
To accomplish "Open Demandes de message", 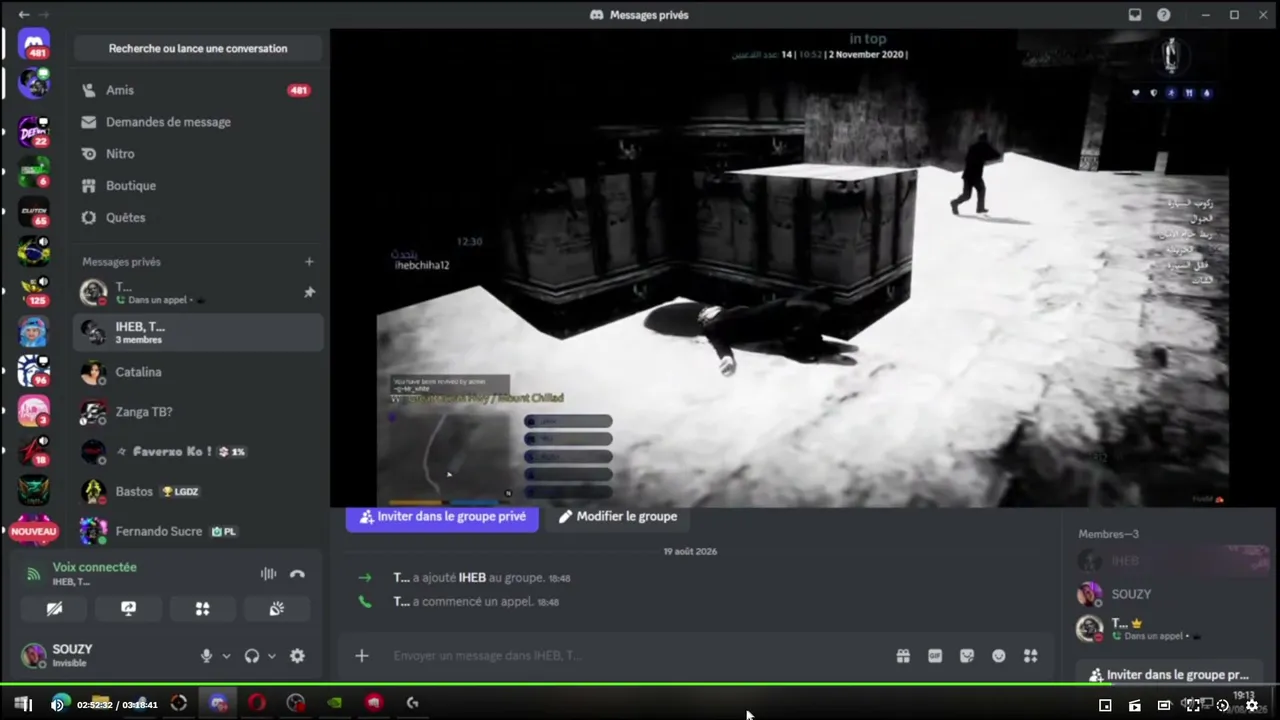I will (198, 122).
